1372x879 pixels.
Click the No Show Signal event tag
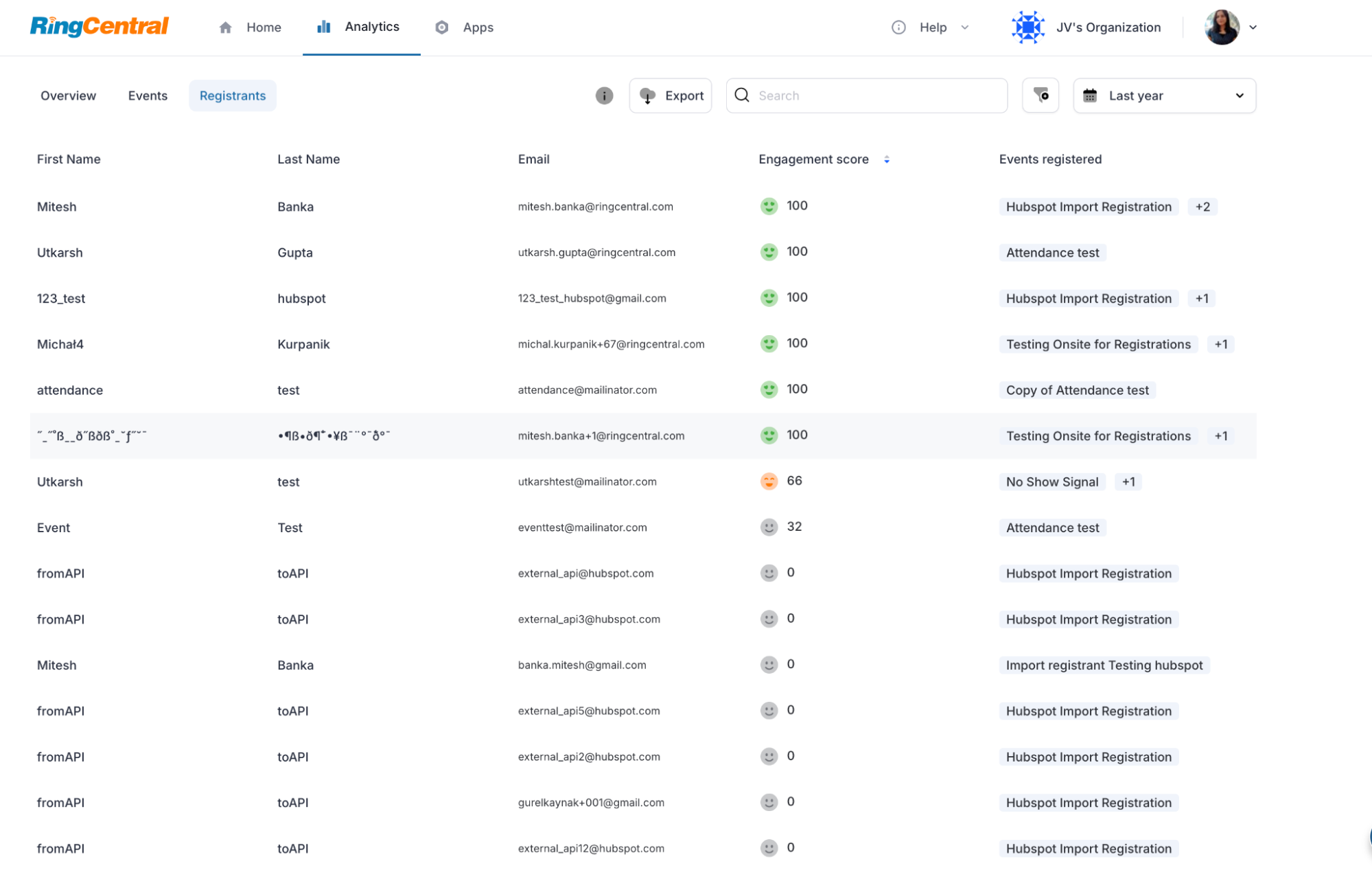[x=1051, y=482]
